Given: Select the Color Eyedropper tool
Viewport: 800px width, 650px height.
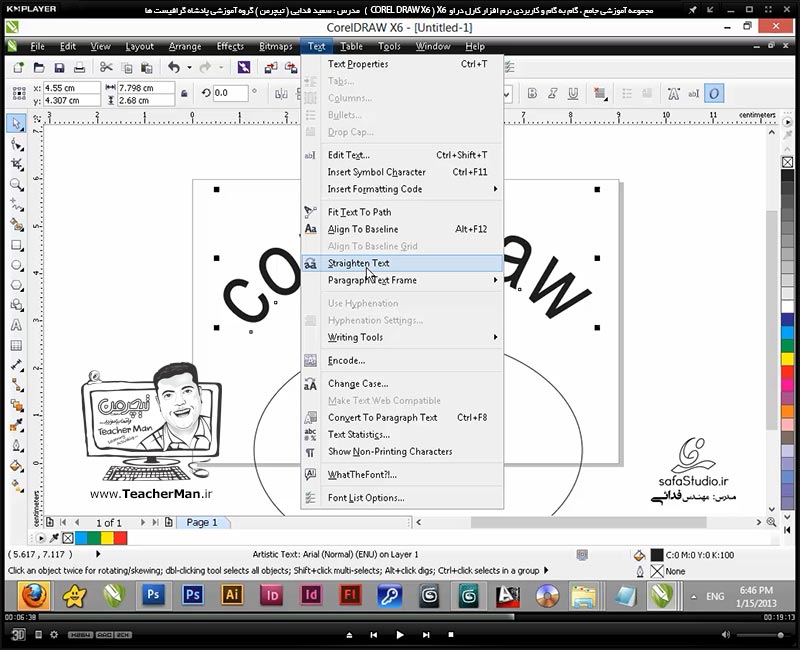Looking at the screenshot, I should 16,424.
